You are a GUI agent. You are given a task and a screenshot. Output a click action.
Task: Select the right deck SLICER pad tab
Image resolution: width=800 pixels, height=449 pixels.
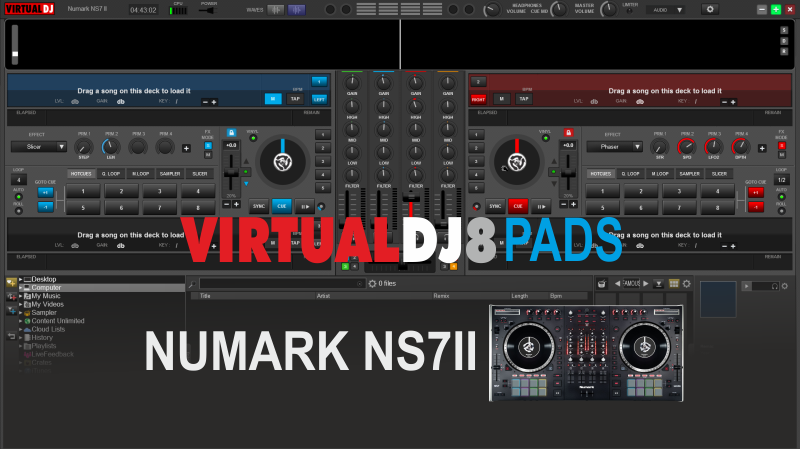[x=719, y=174]
